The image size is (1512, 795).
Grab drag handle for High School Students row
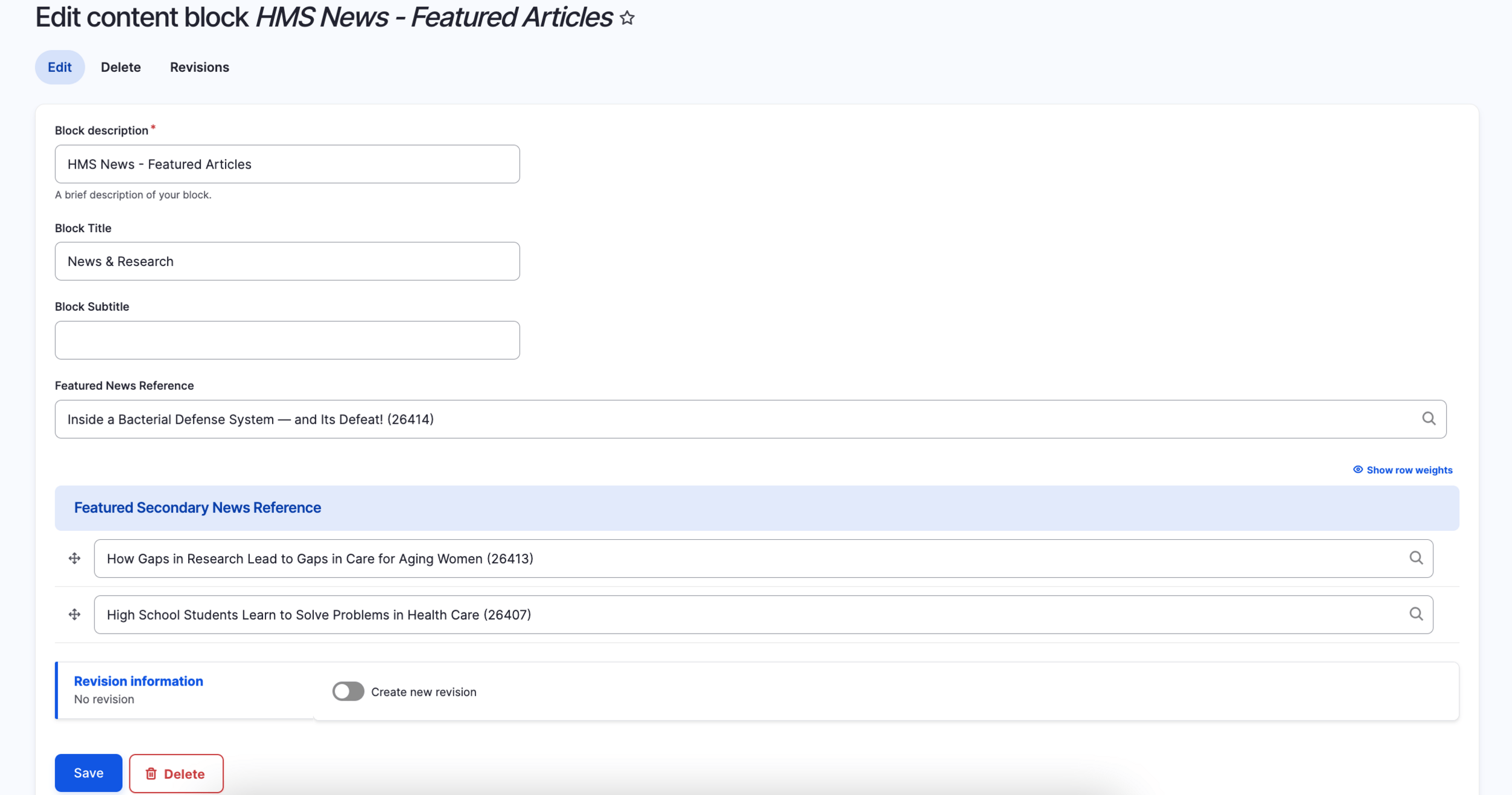coord(74,615)
